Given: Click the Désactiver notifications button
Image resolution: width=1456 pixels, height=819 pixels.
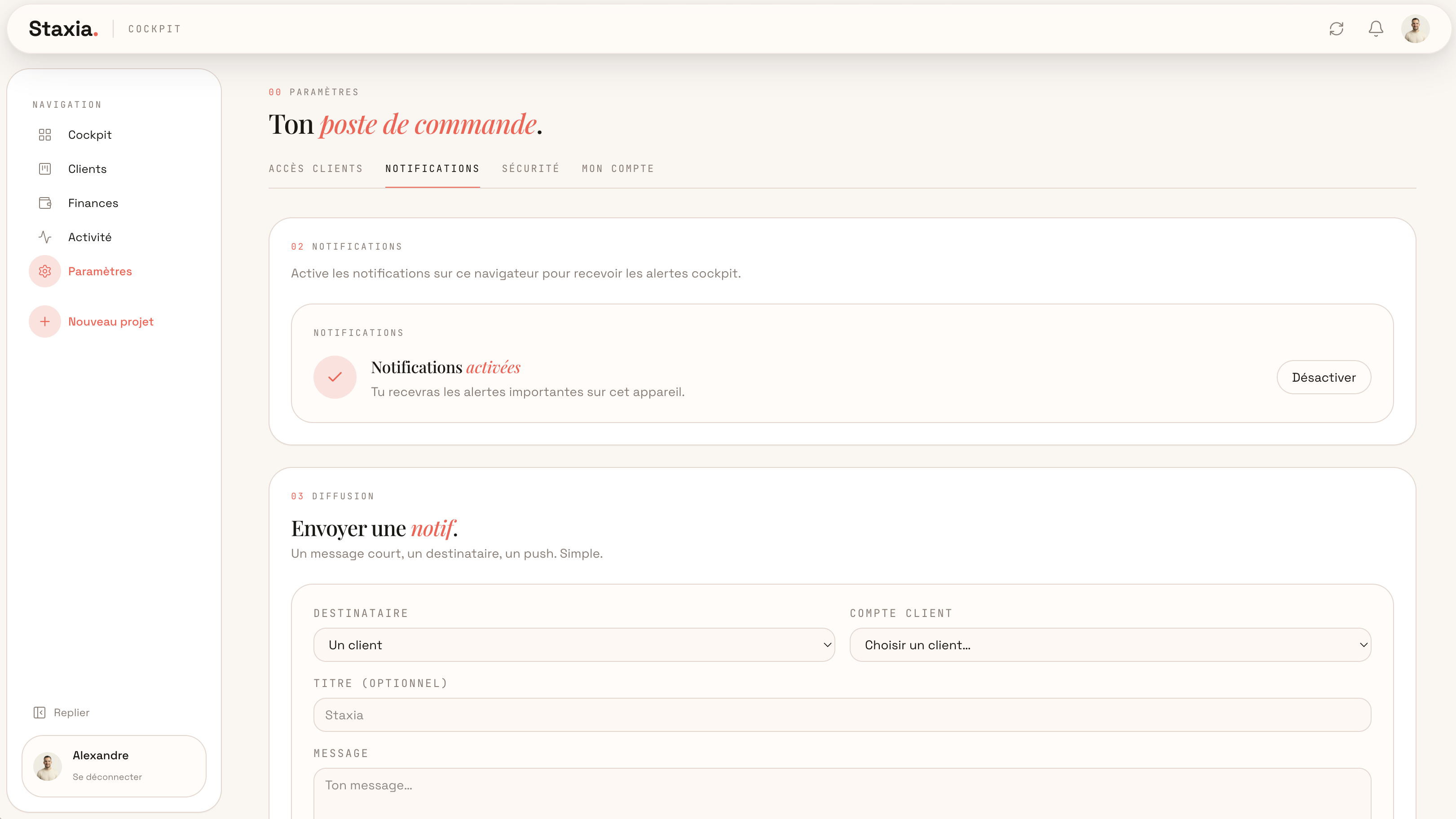Looking at the screenshot, I should [1323, 377].
